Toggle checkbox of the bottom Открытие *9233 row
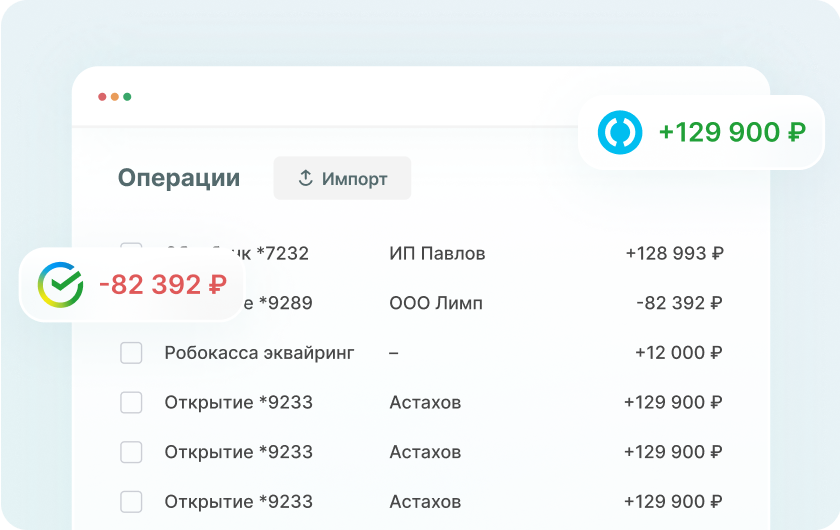 click(x=131, y=501)
